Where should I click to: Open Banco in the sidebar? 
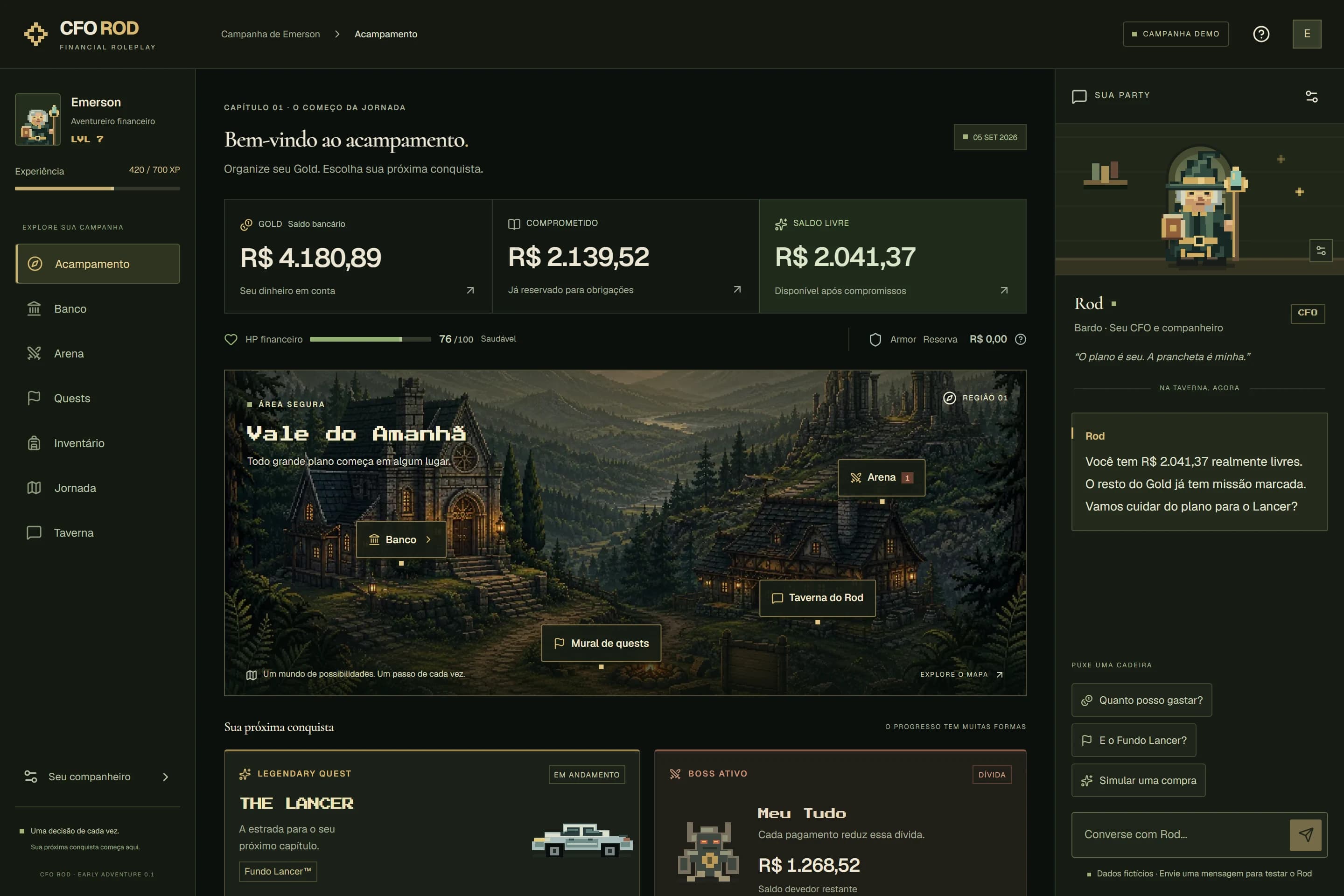(x=98, y=308)
